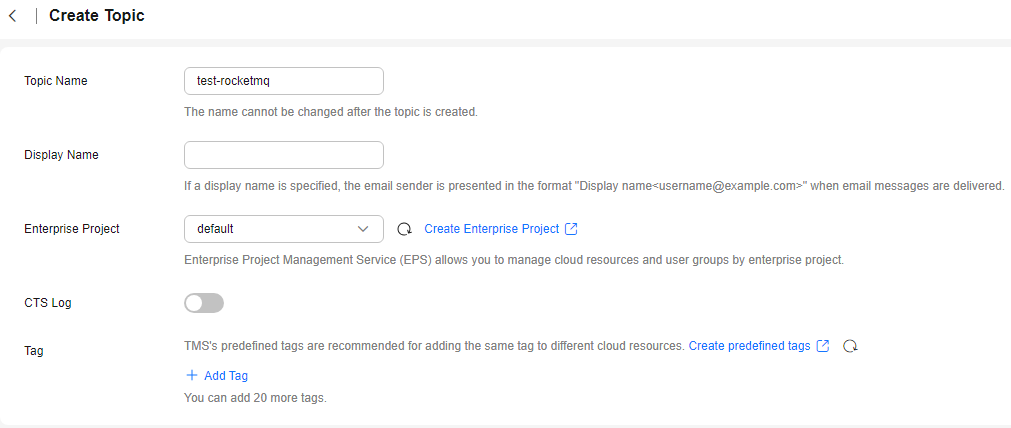
Task: Click the CTS Log label text
Action: click(48, 303)
